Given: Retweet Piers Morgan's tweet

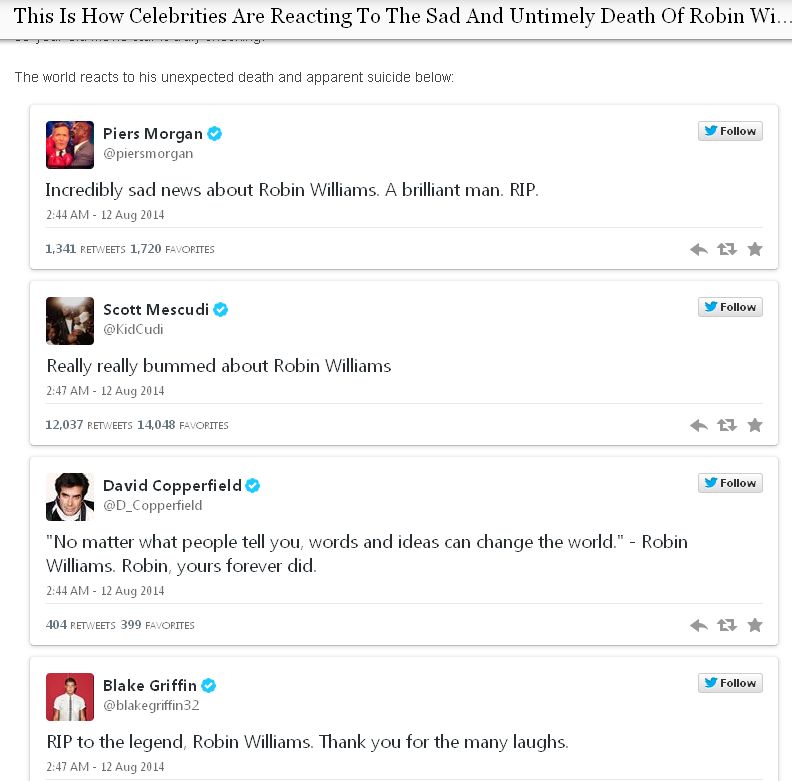Looking at the screenshot, I should (727, 249).
